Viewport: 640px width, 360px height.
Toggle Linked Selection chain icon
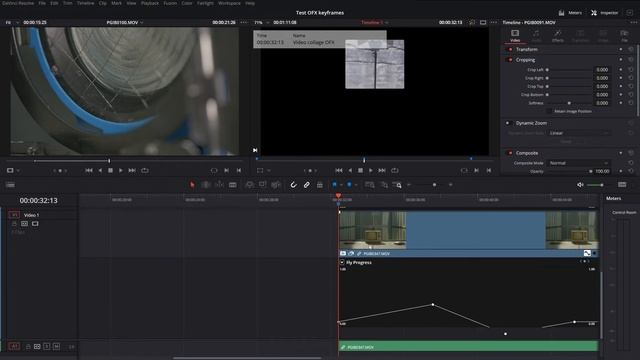pos(307,185)
